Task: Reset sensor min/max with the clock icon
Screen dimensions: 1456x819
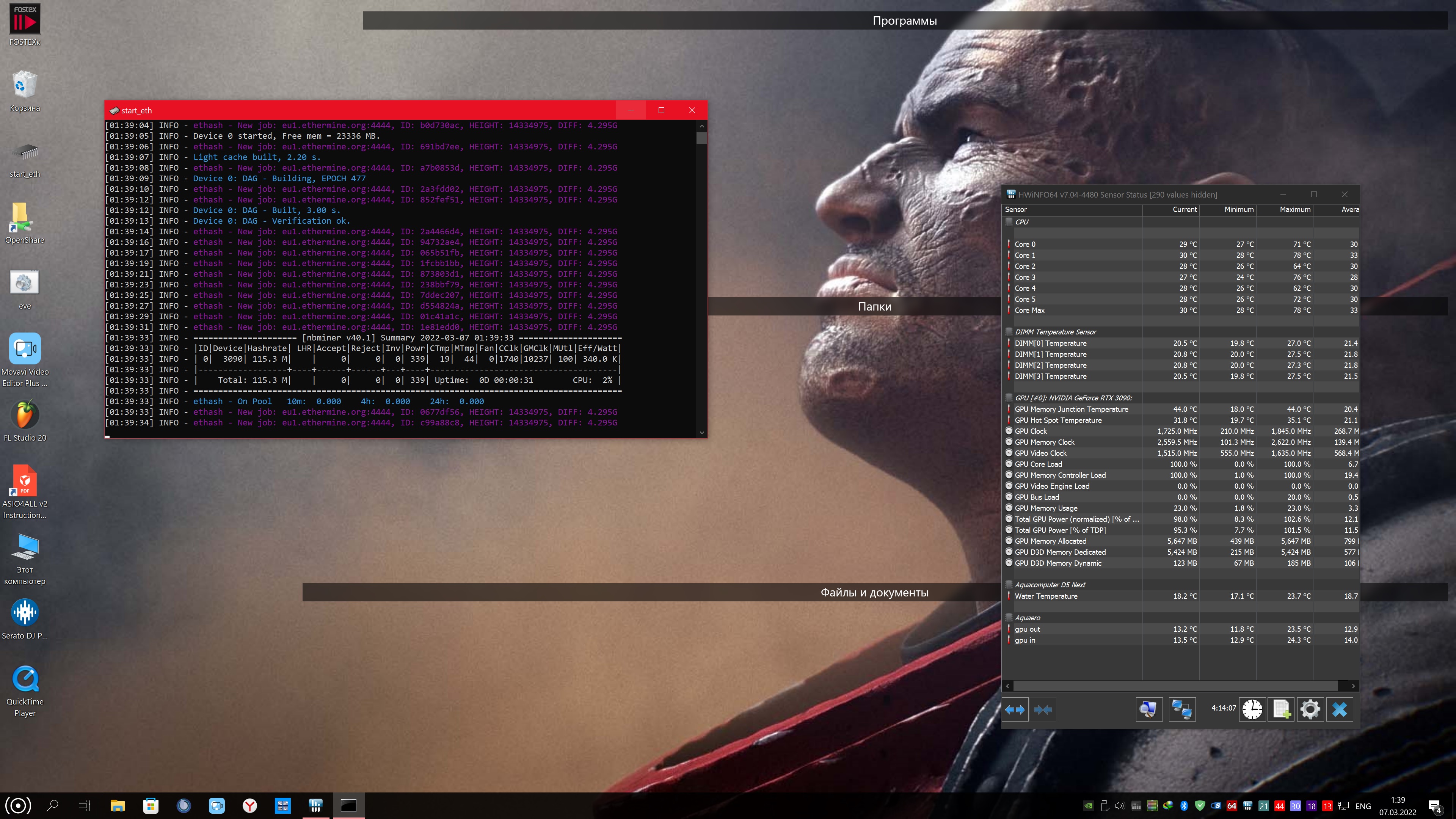Action: (x=1252, y=709)
